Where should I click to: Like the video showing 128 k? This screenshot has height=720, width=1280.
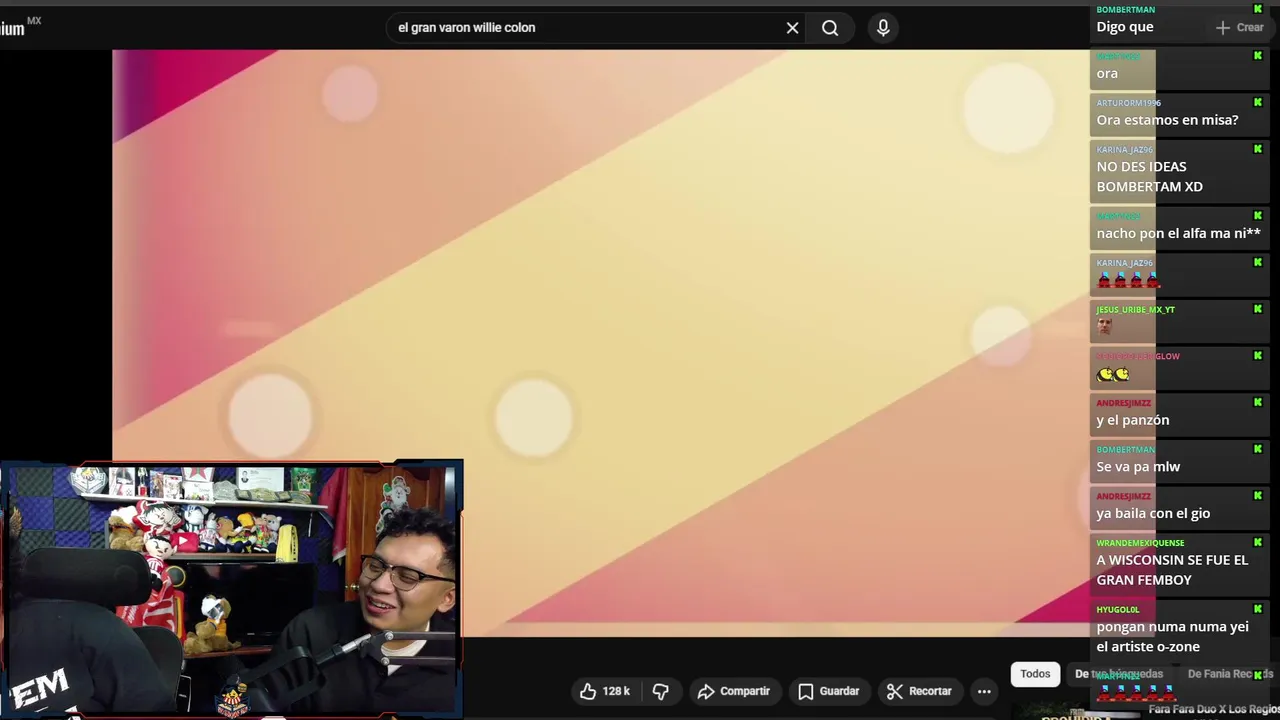(605, 691)
